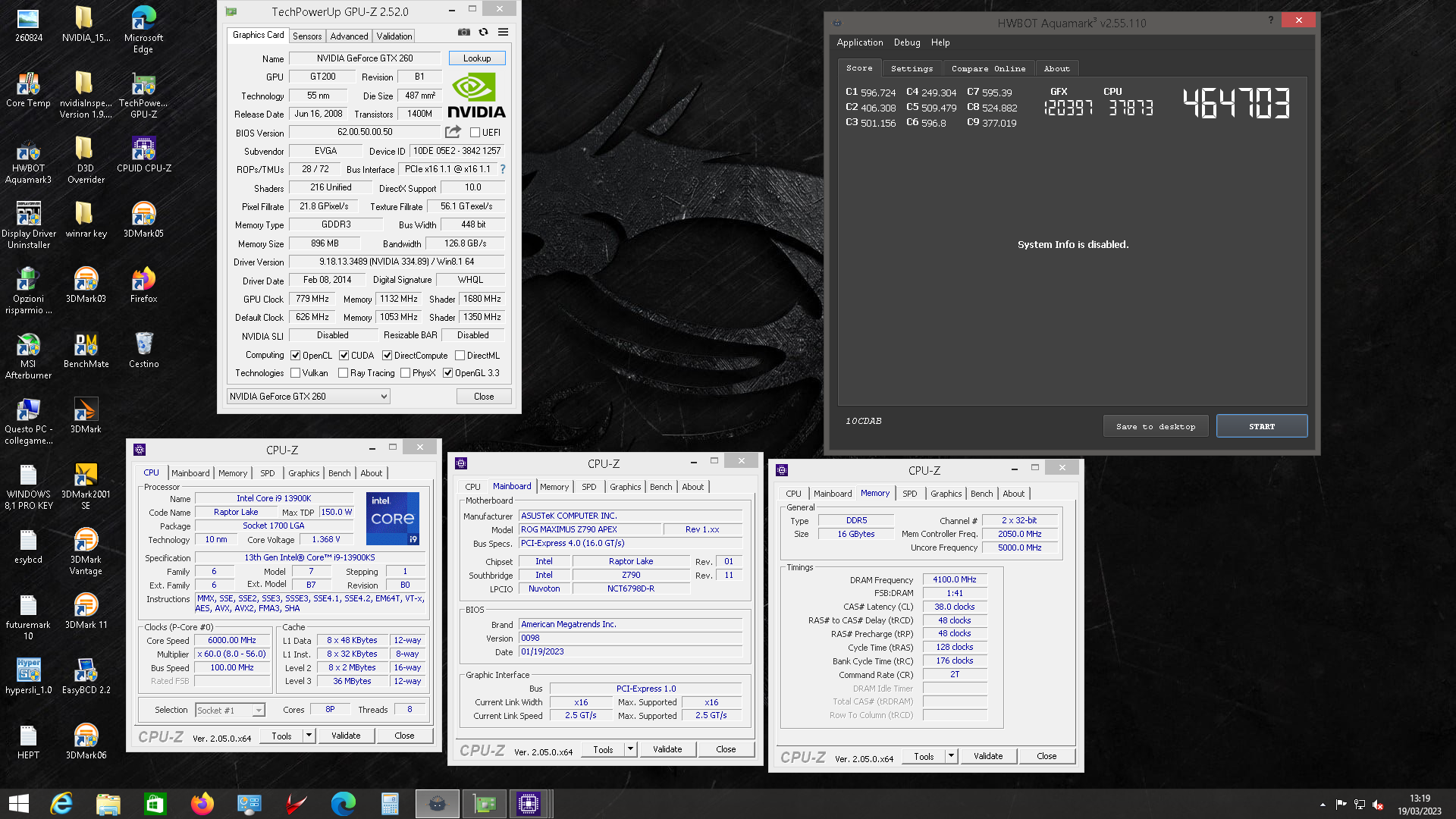Open the hypersli_1.0 desktop icon

tap(28, 677)
